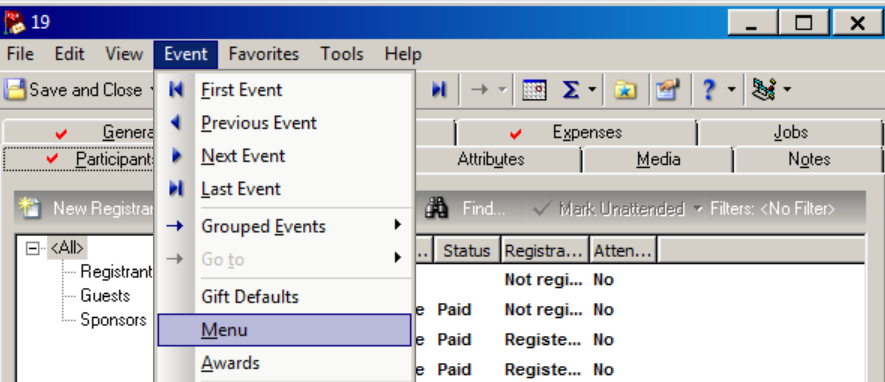This screenshot has height=382, width=885.
Task: Expand the Grouped Events submenu arrow
Action: pos(398,225)
